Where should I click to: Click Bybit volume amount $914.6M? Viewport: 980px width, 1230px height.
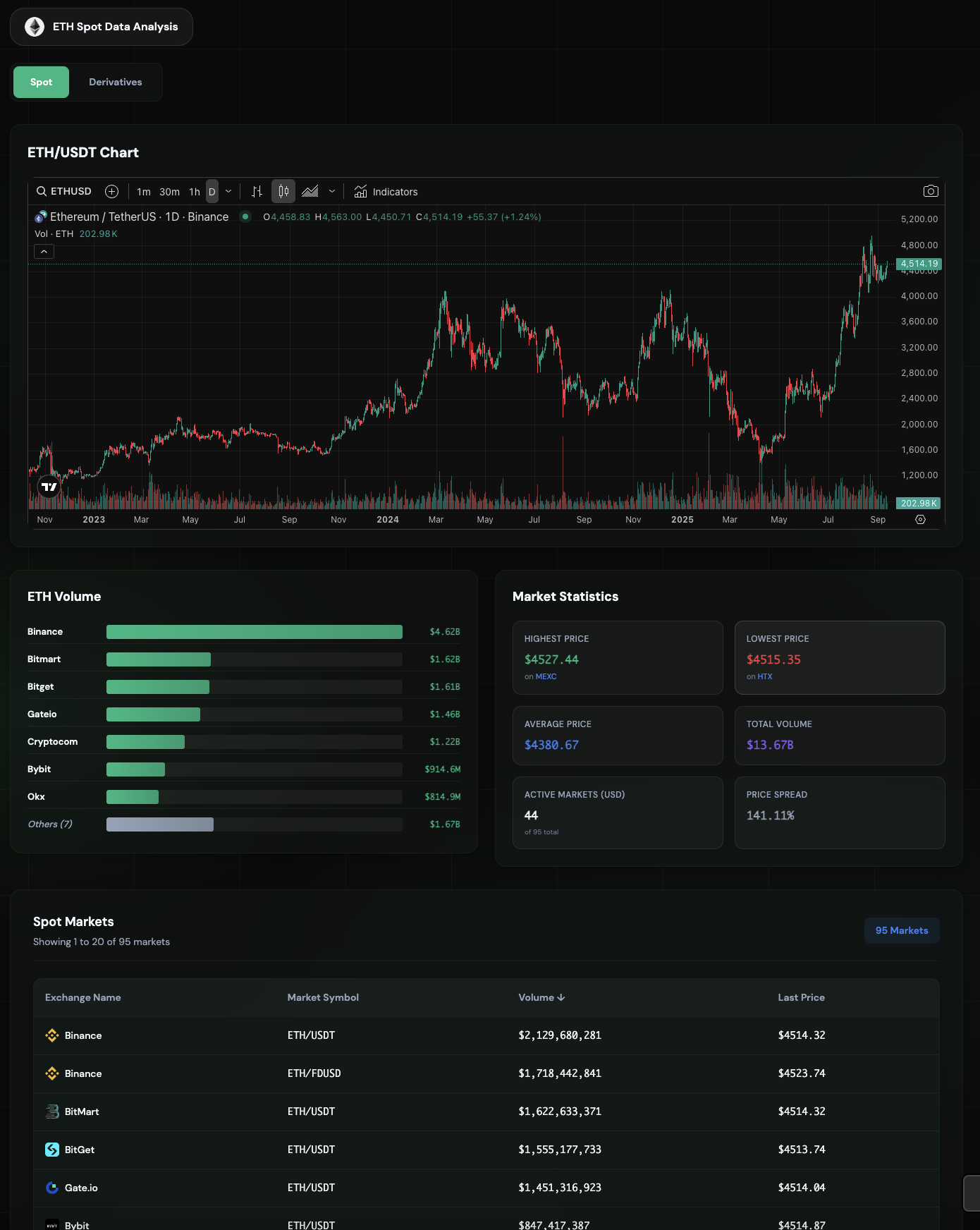tap(443, 769)
